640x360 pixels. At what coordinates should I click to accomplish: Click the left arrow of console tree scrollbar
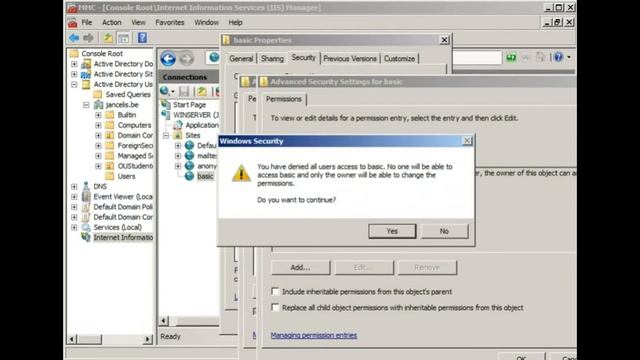tap(72, 339)
